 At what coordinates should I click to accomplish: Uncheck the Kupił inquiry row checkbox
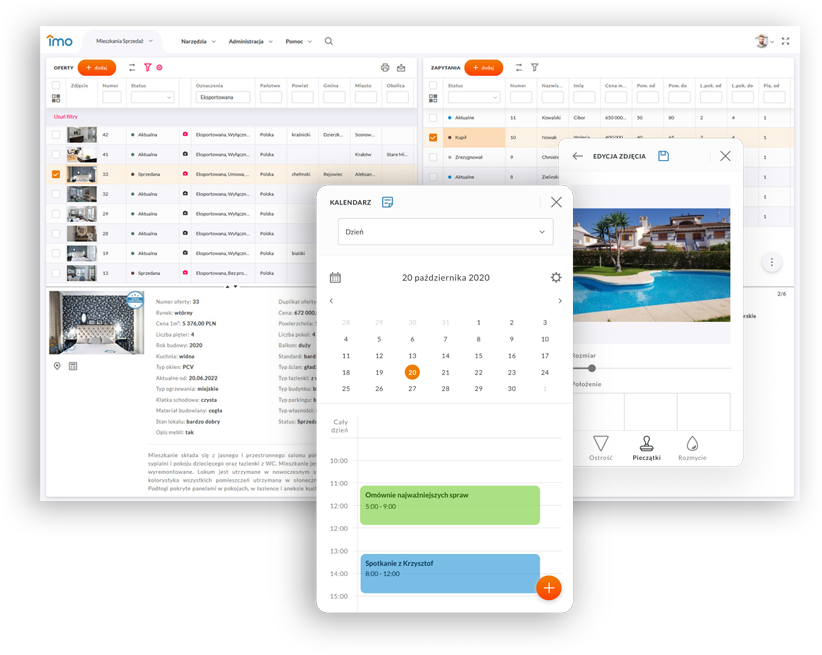coord(433,138)
